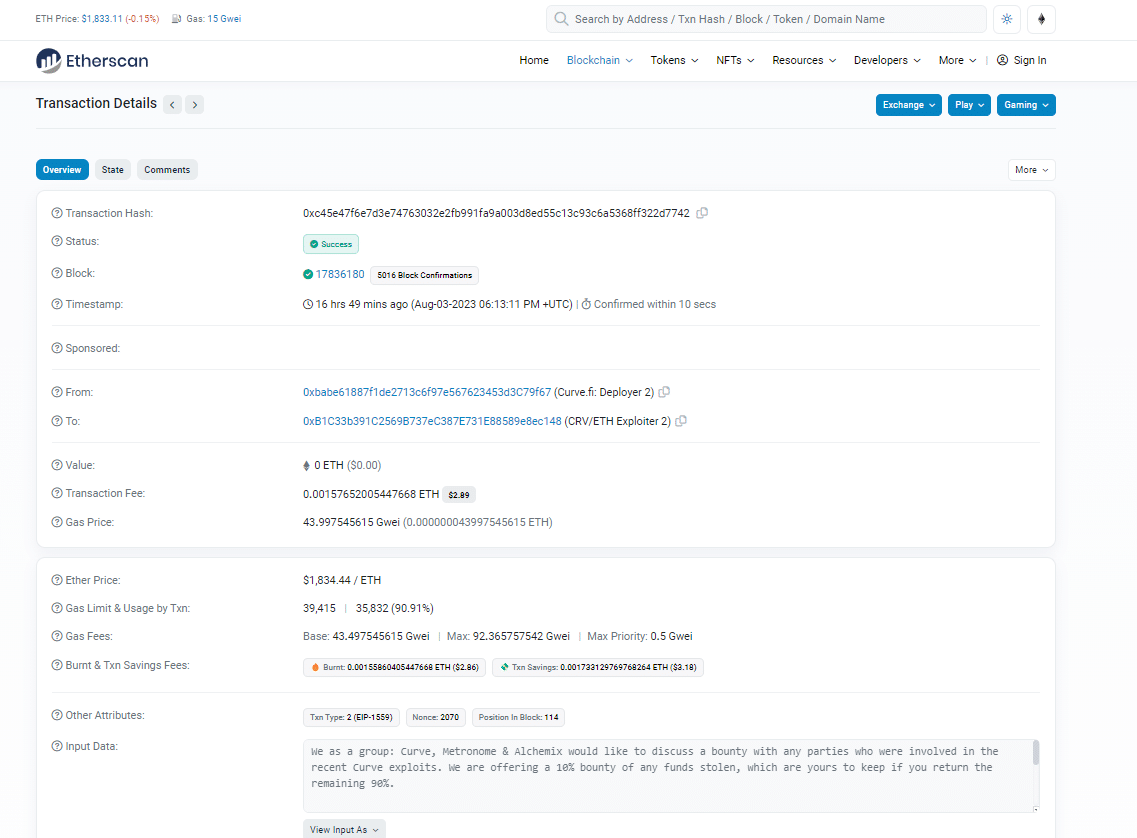Open the Curve.fi Deployer 2 address

(x=427, y=392)
